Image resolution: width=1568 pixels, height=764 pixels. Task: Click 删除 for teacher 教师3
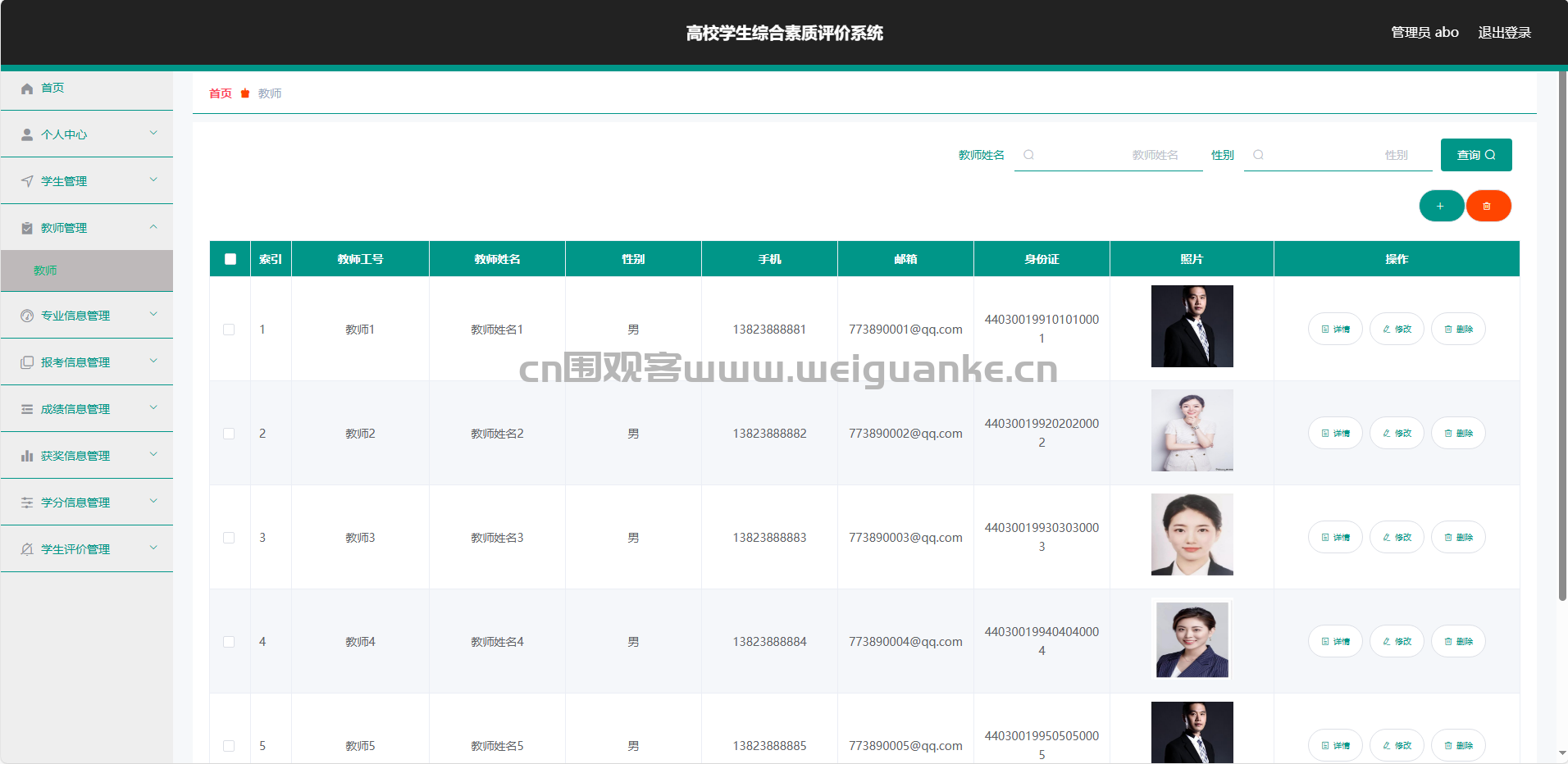click(x=1458, y=537)
